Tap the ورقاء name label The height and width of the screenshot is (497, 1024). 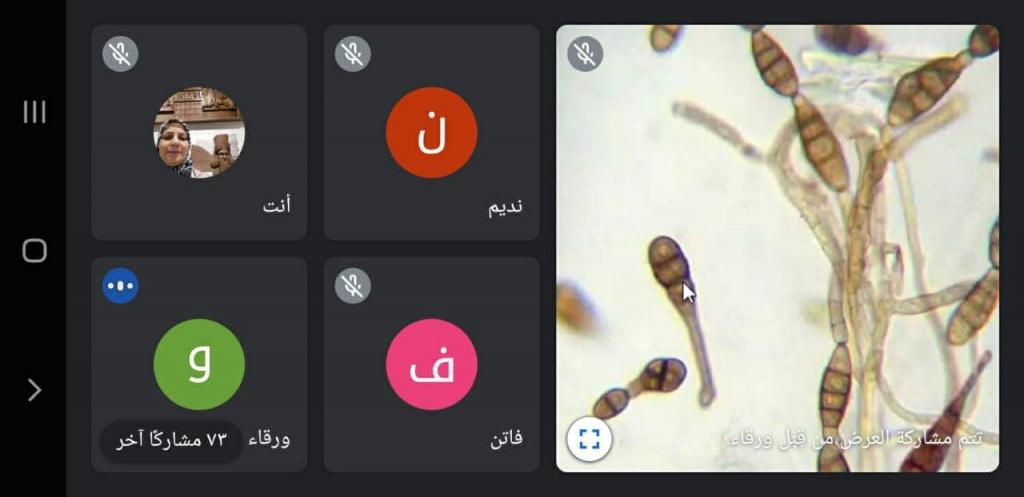tap(269, 439)
